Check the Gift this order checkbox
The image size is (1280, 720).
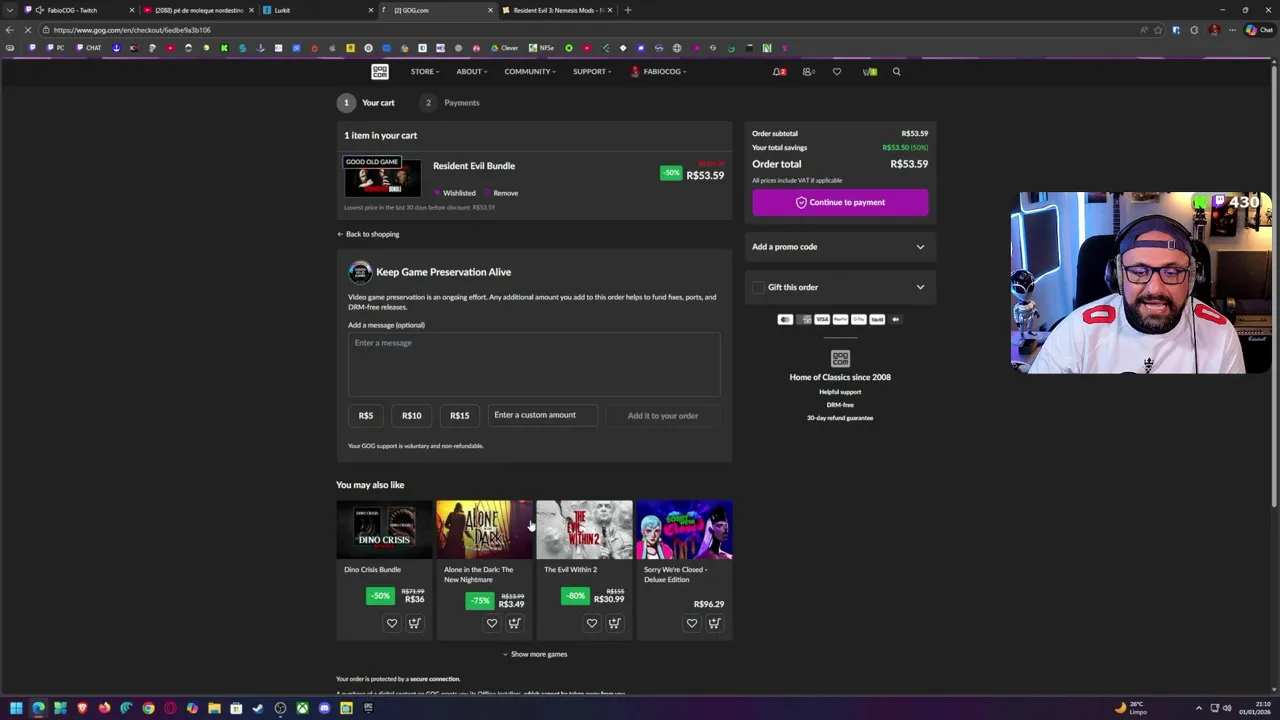coord(758,287)
